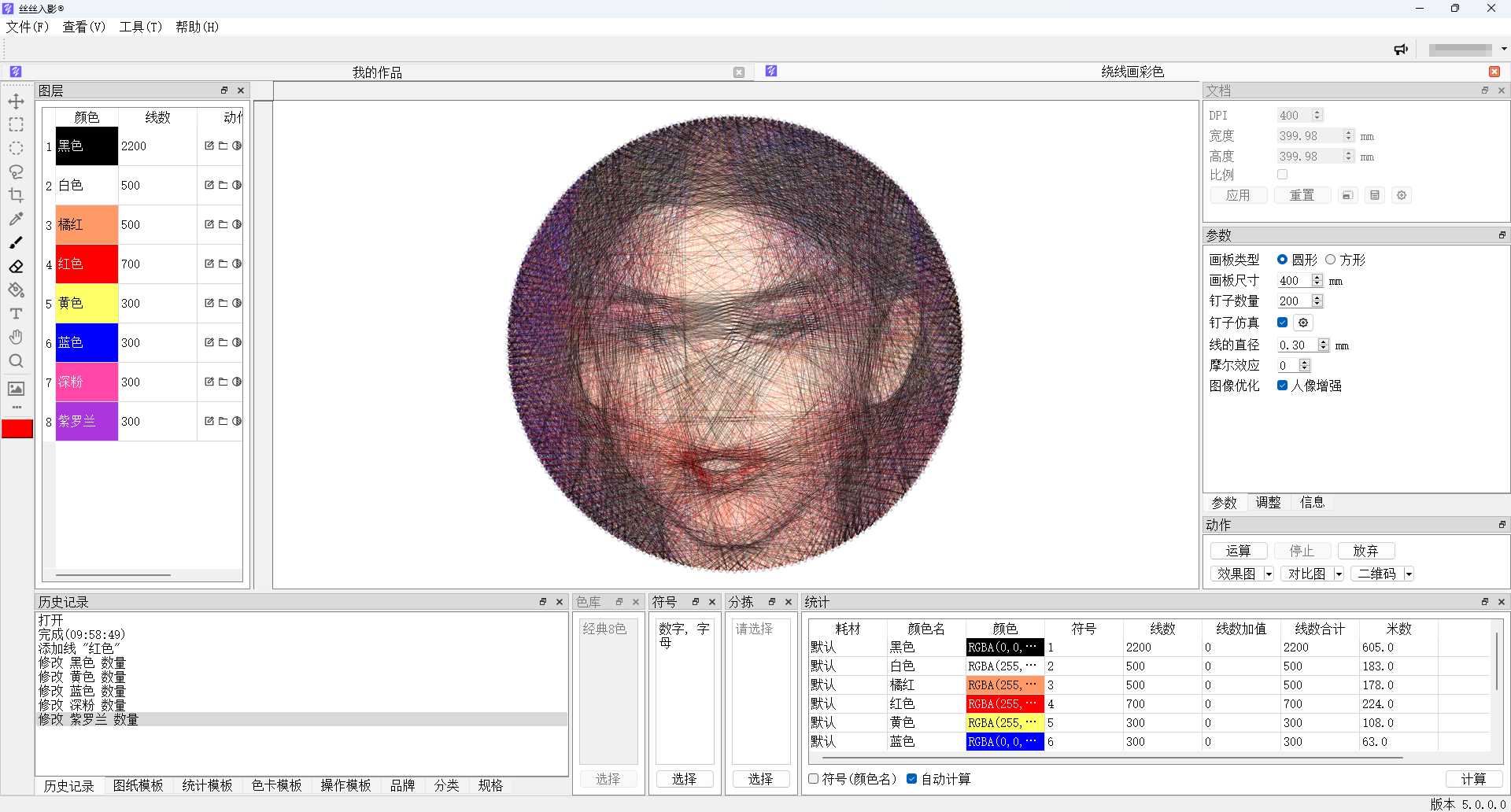
Task: Enable the 符号(颜色名) checkbox
Action: coord(814,779)
